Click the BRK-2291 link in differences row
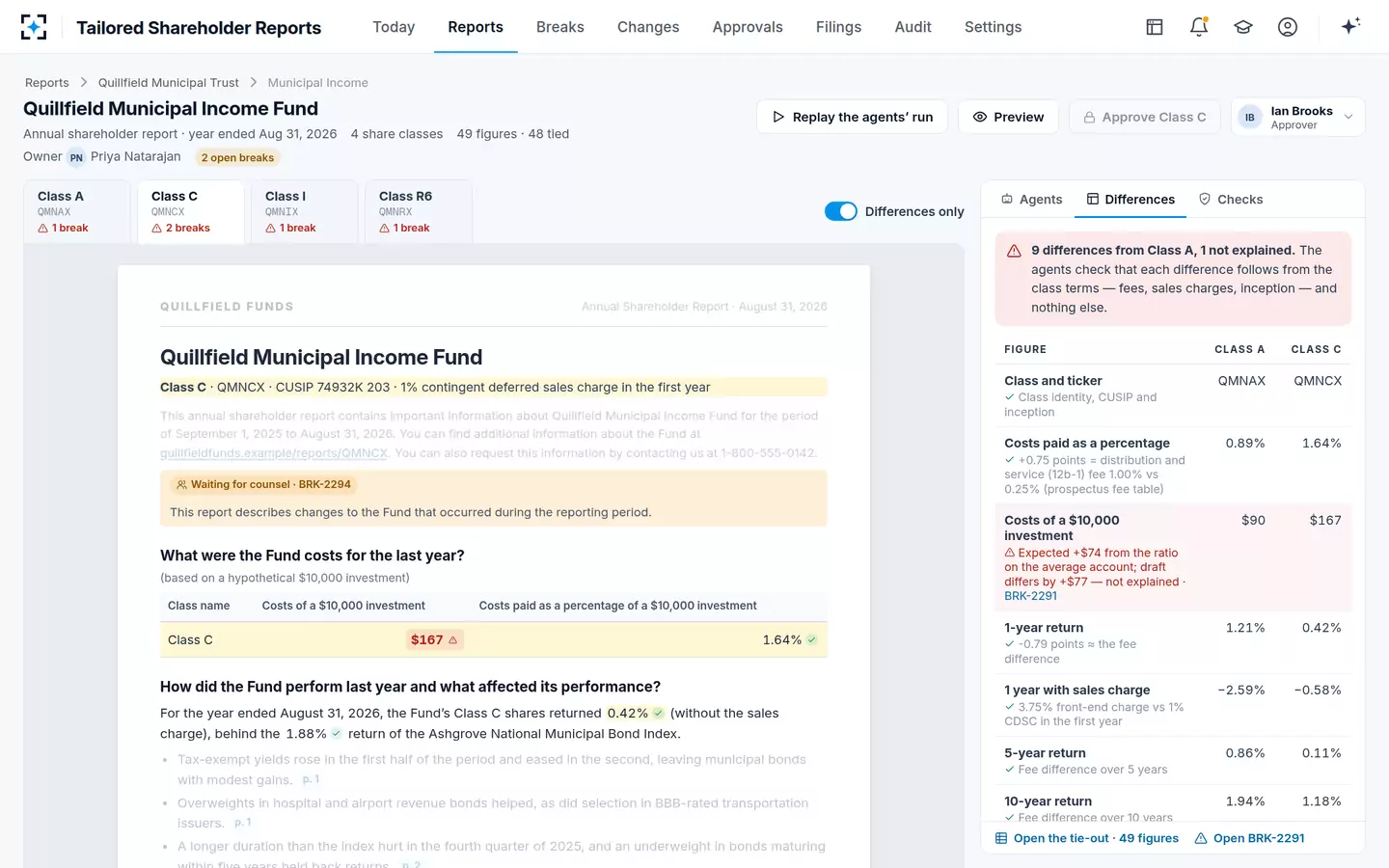The width and height of the screenshot is (1389, 868). (x=1031, y=596)
